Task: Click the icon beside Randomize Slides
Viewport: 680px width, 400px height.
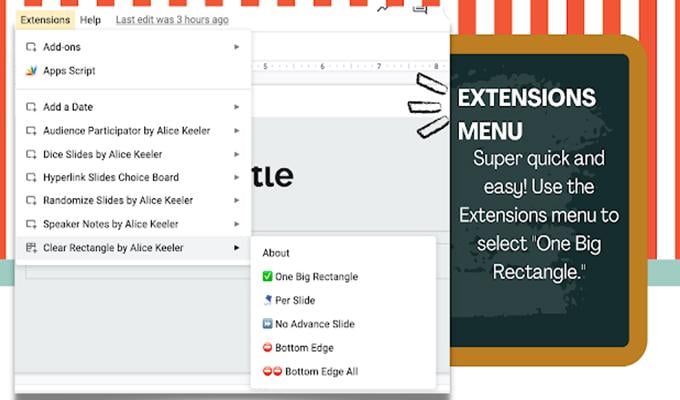Action: click(31, 200)
